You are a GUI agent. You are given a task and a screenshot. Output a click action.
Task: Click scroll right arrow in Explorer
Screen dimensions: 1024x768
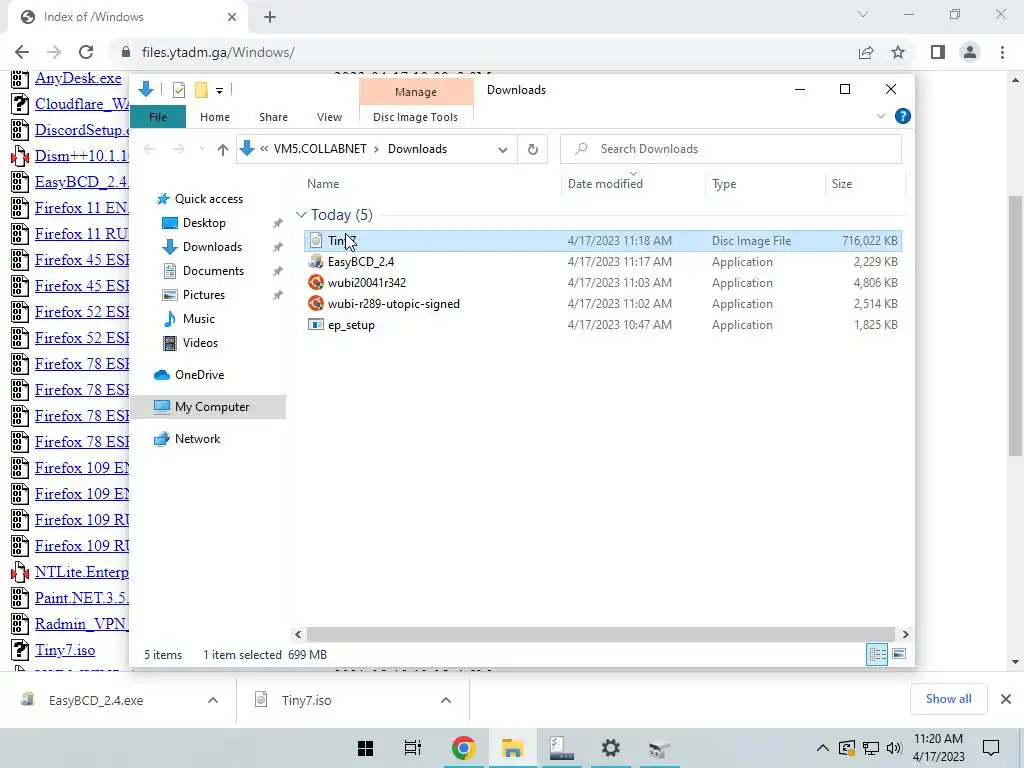pos(905,634)
